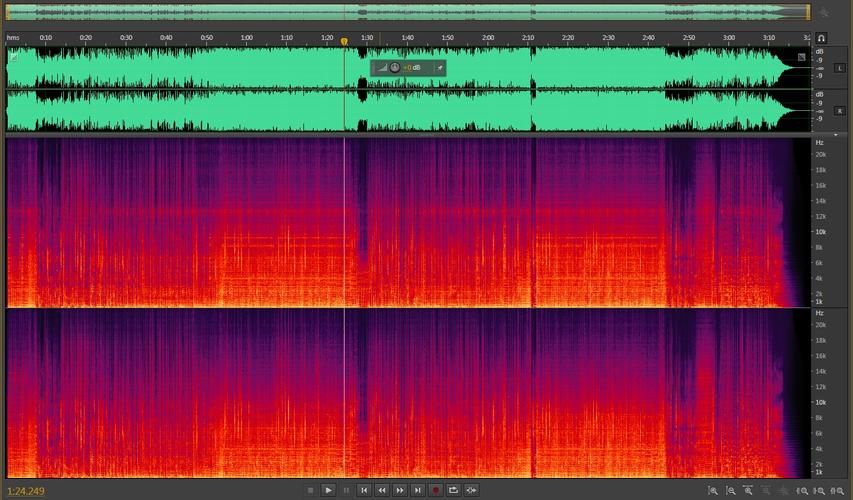This screenshot has width=853, height=500.
Task: Click the Fast Forward button
Action: (x=400, y=490)
